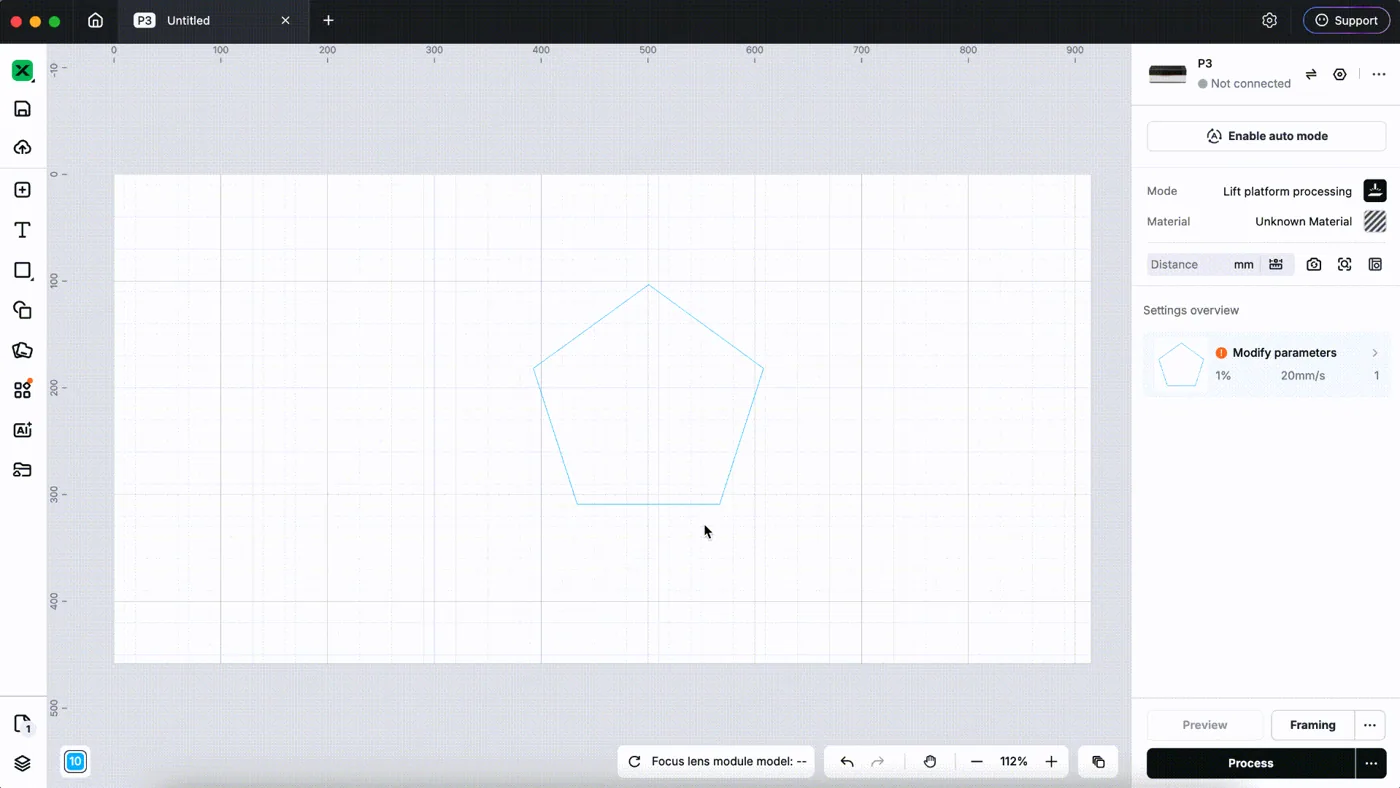Screen dimensions: 1400x788
Task: Open the cloud upload icon
Action: click(22, 148)
